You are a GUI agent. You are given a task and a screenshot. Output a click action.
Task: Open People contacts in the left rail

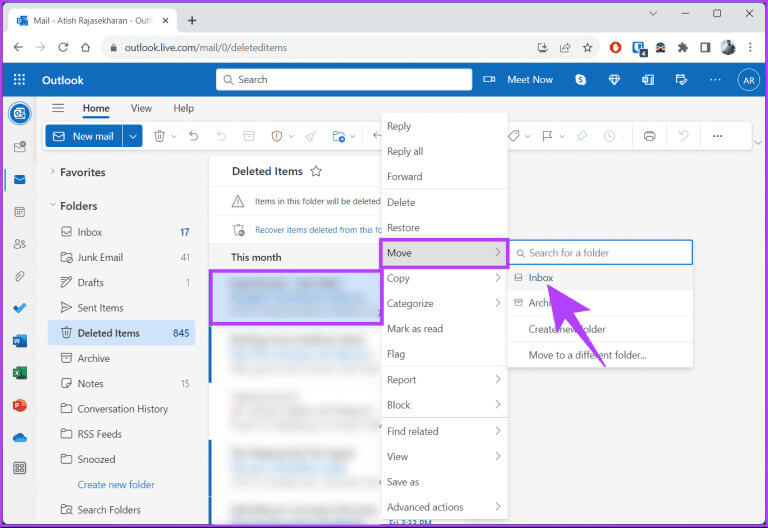tap(20, 244)
